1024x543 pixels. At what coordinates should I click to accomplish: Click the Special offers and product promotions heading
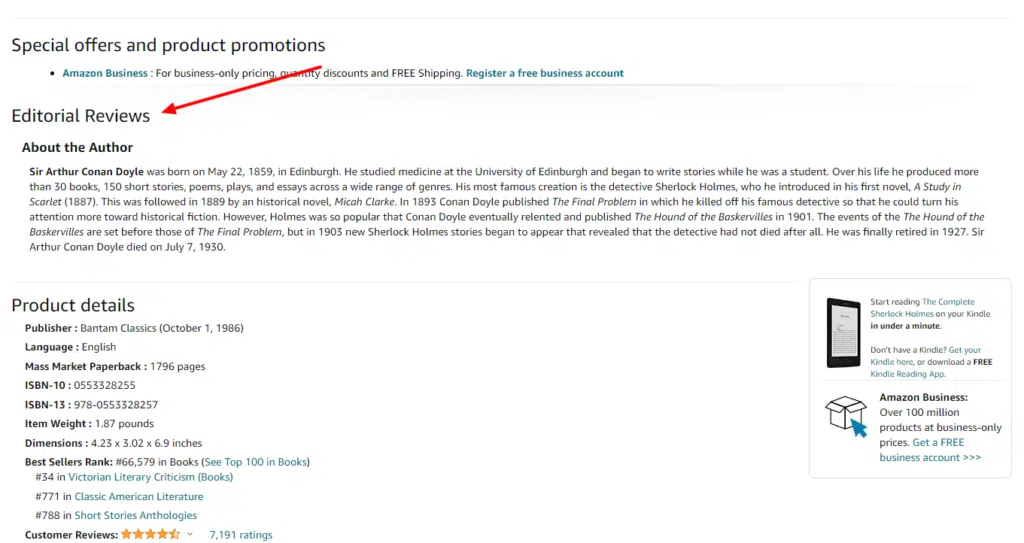point(168,45)
